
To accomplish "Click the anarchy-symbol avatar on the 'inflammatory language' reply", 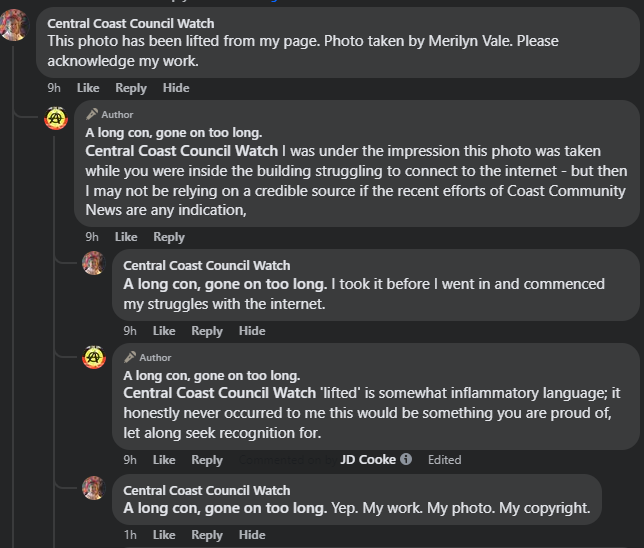I will tap(93, 358).
